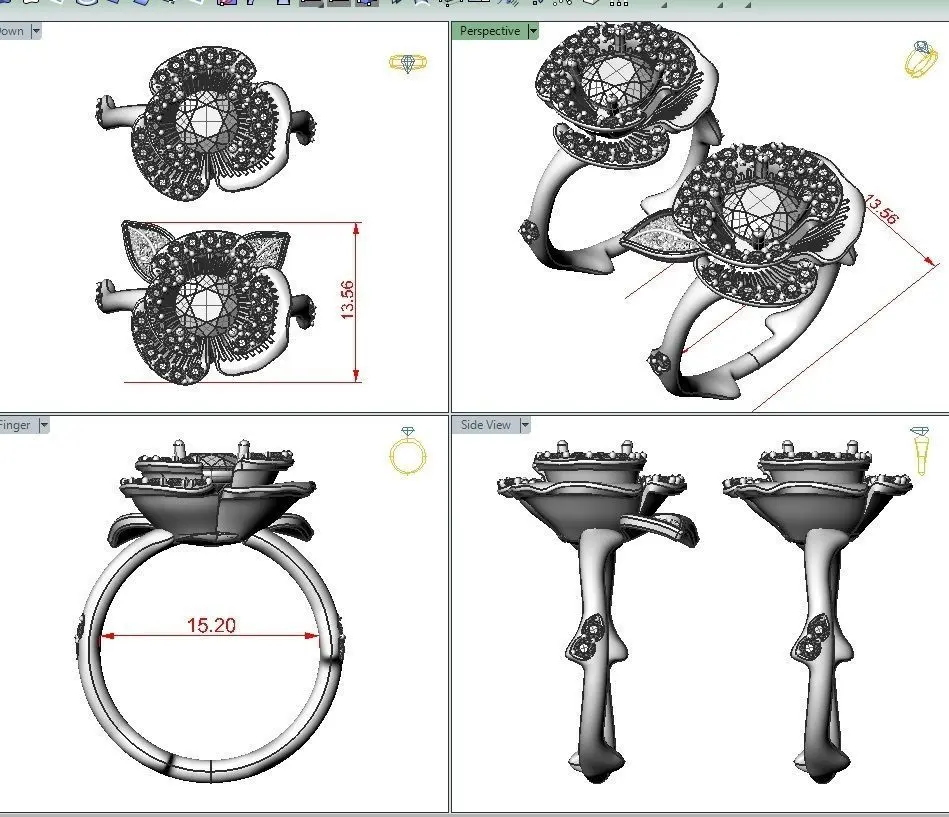949x817 pixels.
Task: Open the Perspective viewport dropdown arrow
Action: tap(533, 31)
